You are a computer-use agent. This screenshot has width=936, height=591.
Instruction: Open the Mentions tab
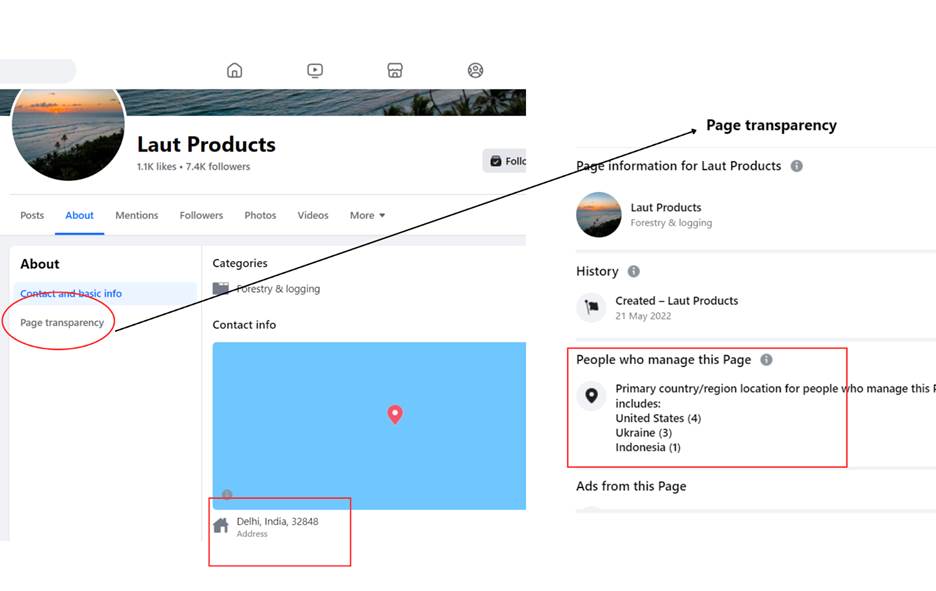coord(136,215)
